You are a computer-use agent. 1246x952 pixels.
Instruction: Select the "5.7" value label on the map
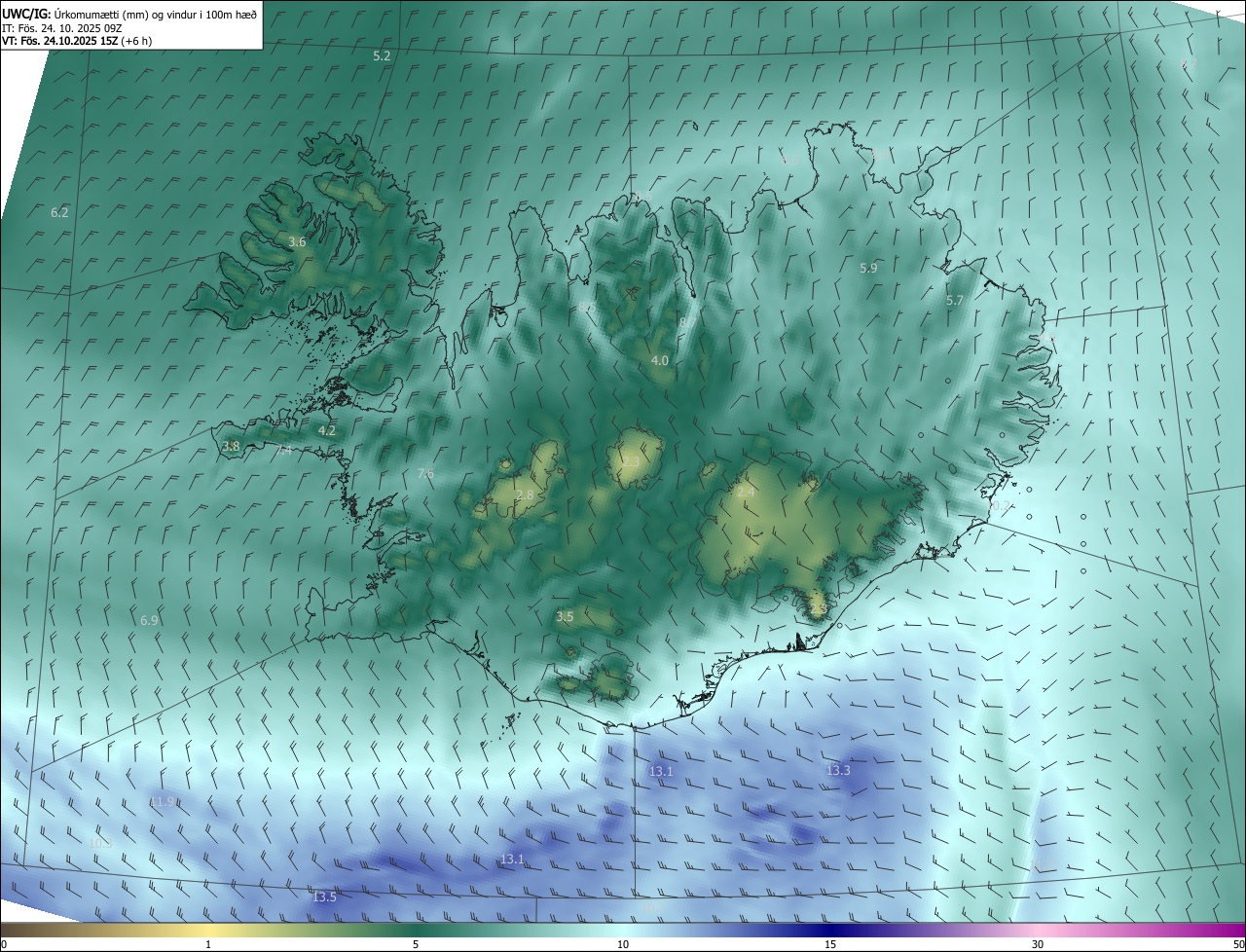point(954,301)
